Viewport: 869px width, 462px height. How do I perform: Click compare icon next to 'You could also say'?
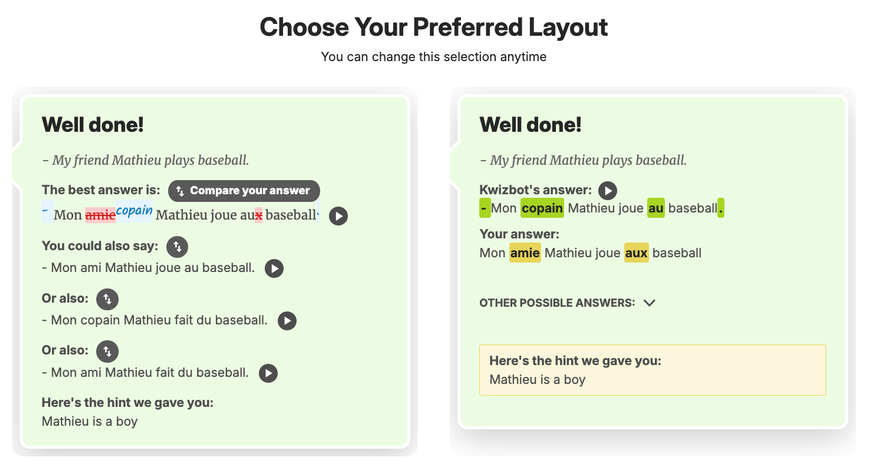point(176,246)
